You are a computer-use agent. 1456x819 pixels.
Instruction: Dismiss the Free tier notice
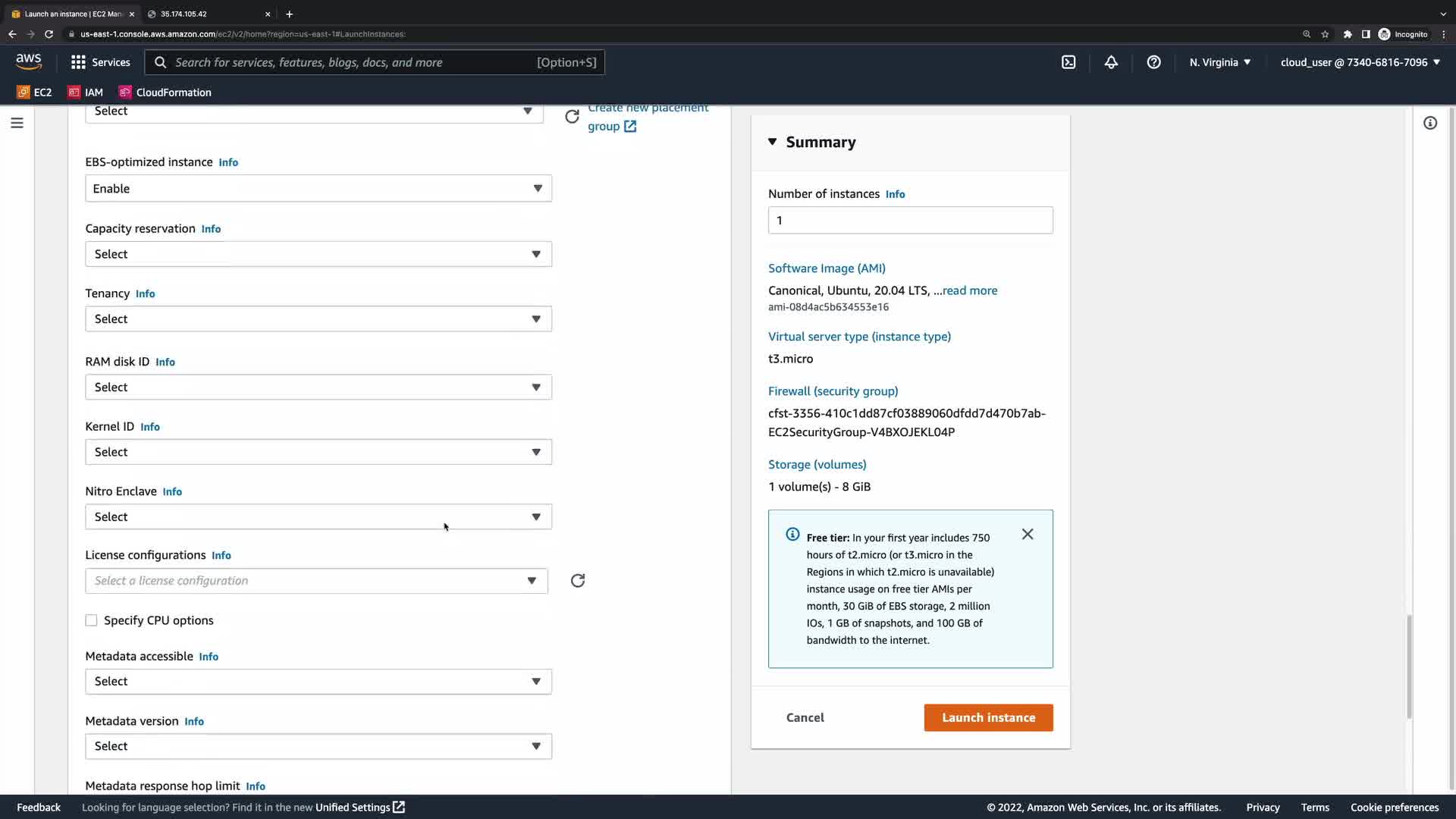coord(1028,535)
